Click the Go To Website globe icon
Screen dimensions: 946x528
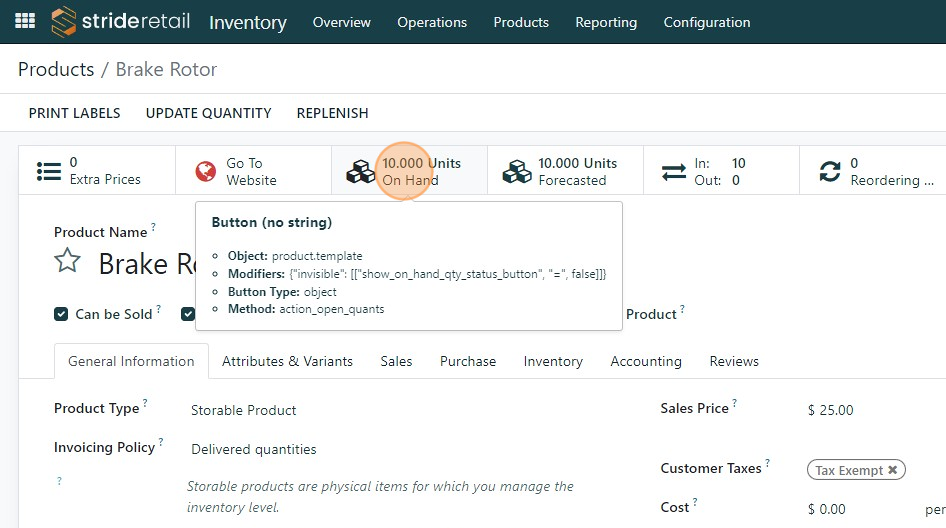click(206, 171)
